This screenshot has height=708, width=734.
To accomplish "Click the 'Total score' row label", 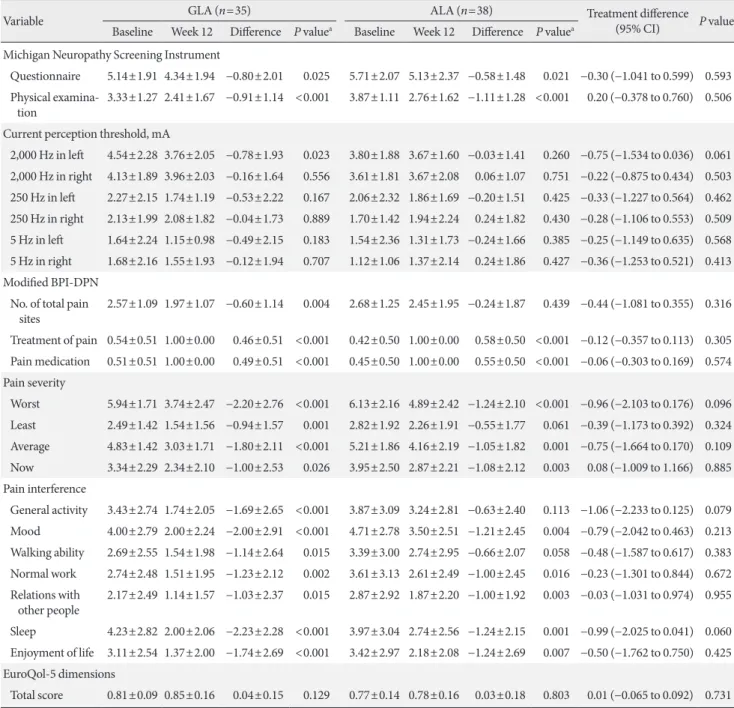I will [x=37, y=695].
